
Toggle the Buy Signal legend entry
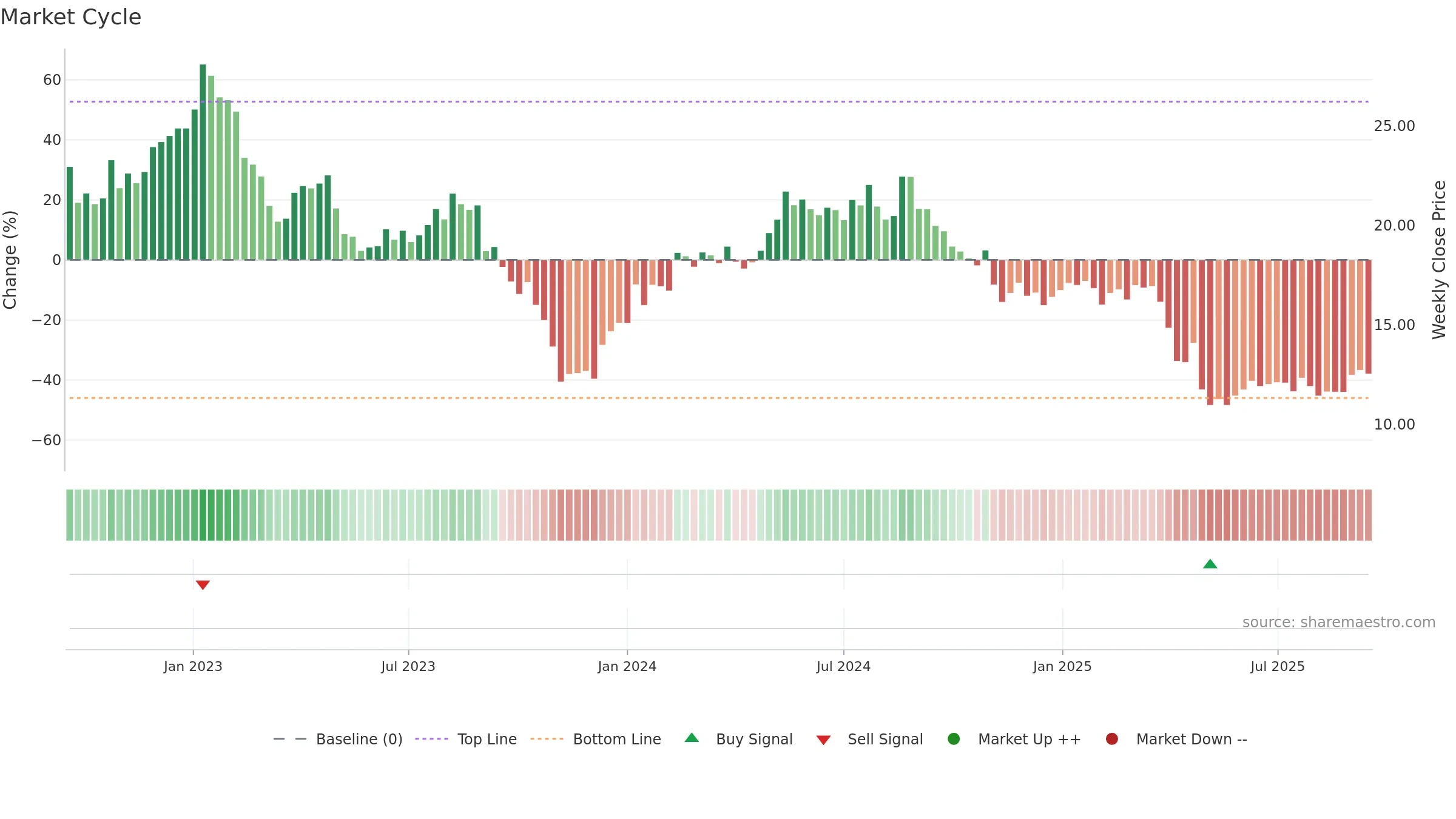738,739
